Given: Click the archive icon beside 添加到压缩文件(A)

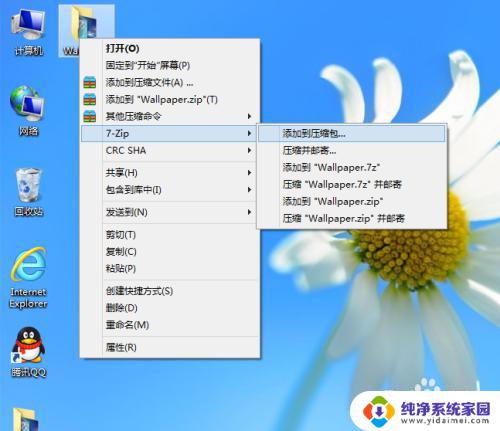Looking at the screenshot, I should [90, 82].
